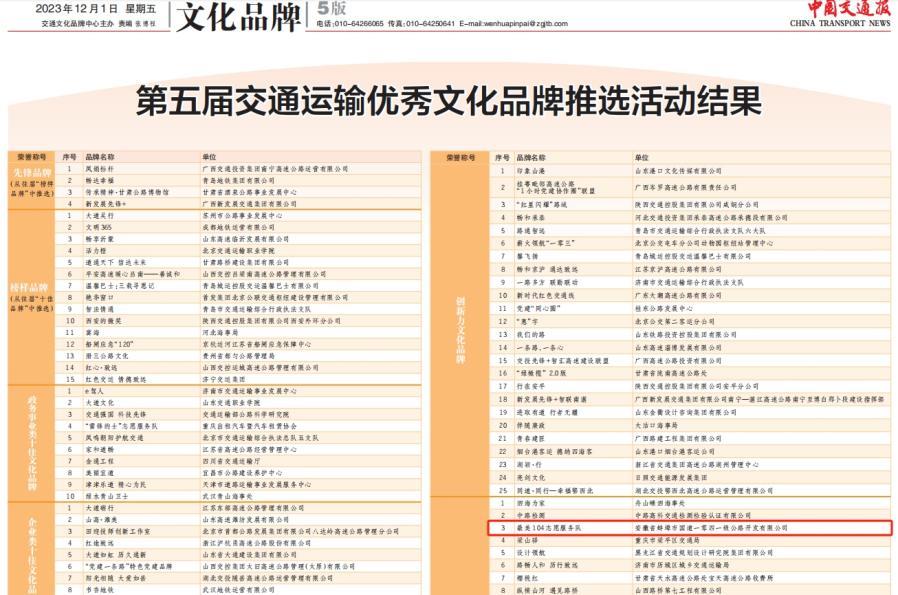This screenshot has height=595, width=898.
Task: Click the brand name 亮剑文化
Action: (x=531, y=478)
